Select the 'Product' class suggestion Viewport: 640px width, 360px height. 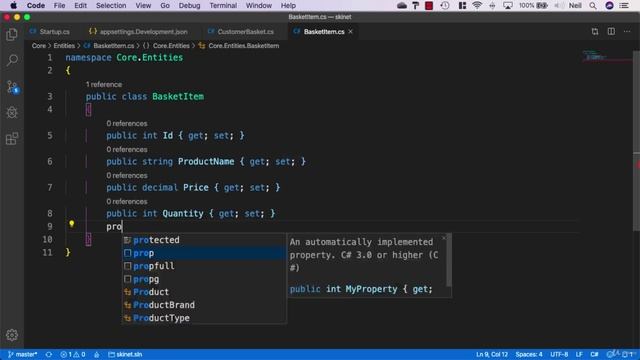click(x=204, y=292)
